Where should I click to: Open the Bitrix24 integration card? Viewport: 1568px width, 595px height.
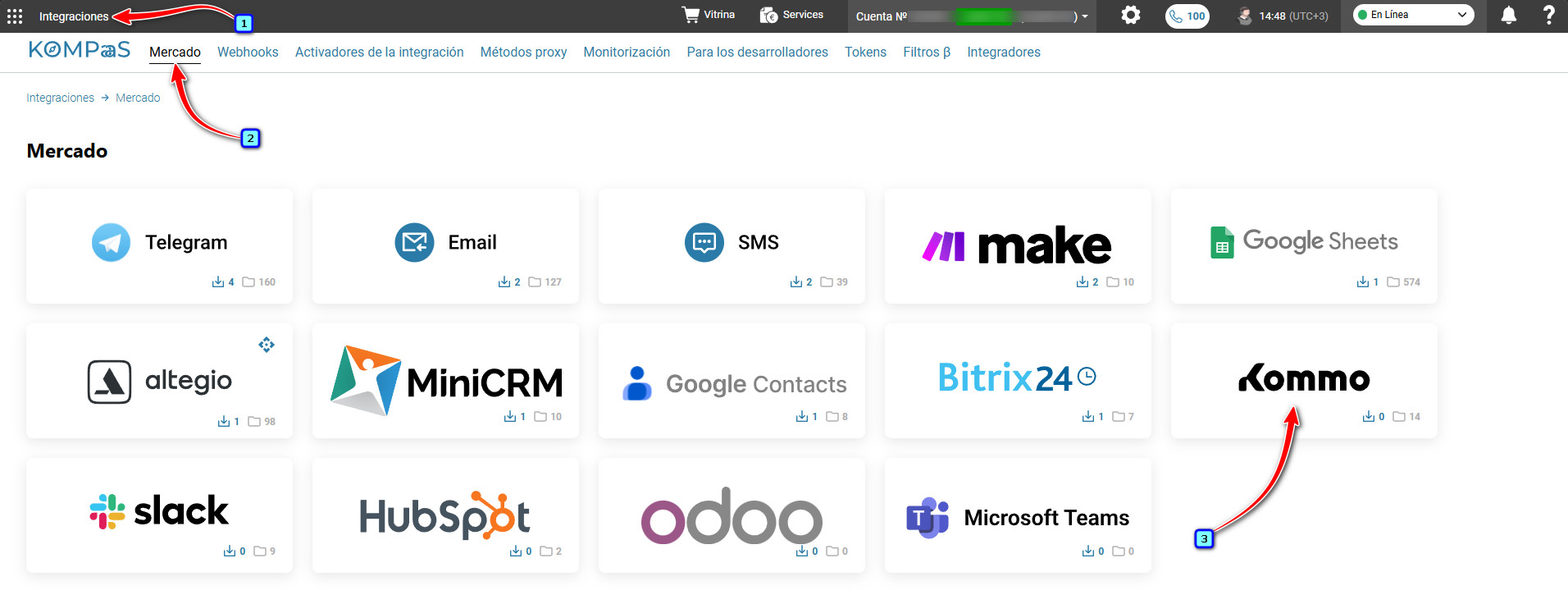pos(1018,380)
